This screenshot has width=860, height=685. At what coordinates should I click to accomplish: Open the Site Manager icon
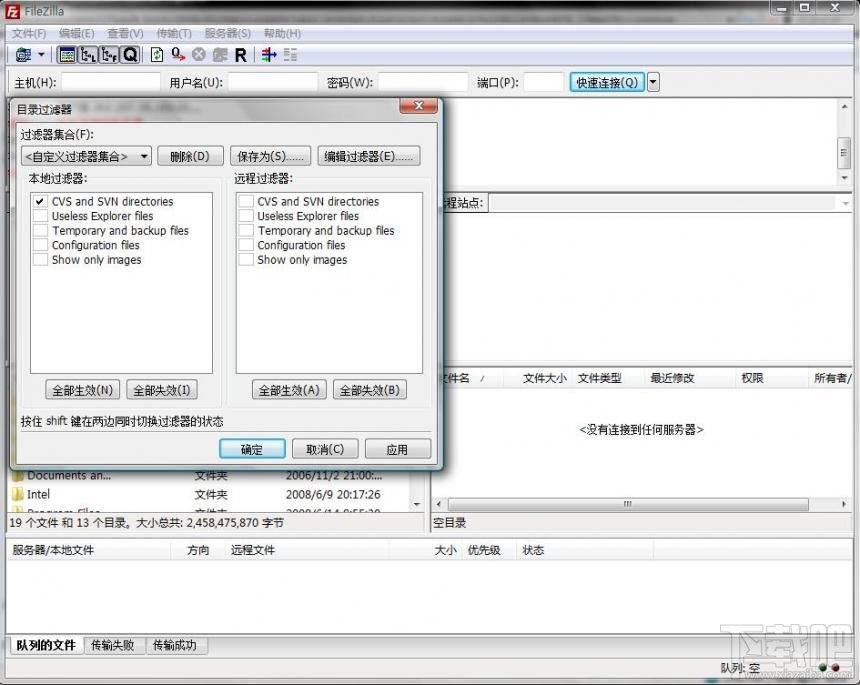tap(24, 55)
